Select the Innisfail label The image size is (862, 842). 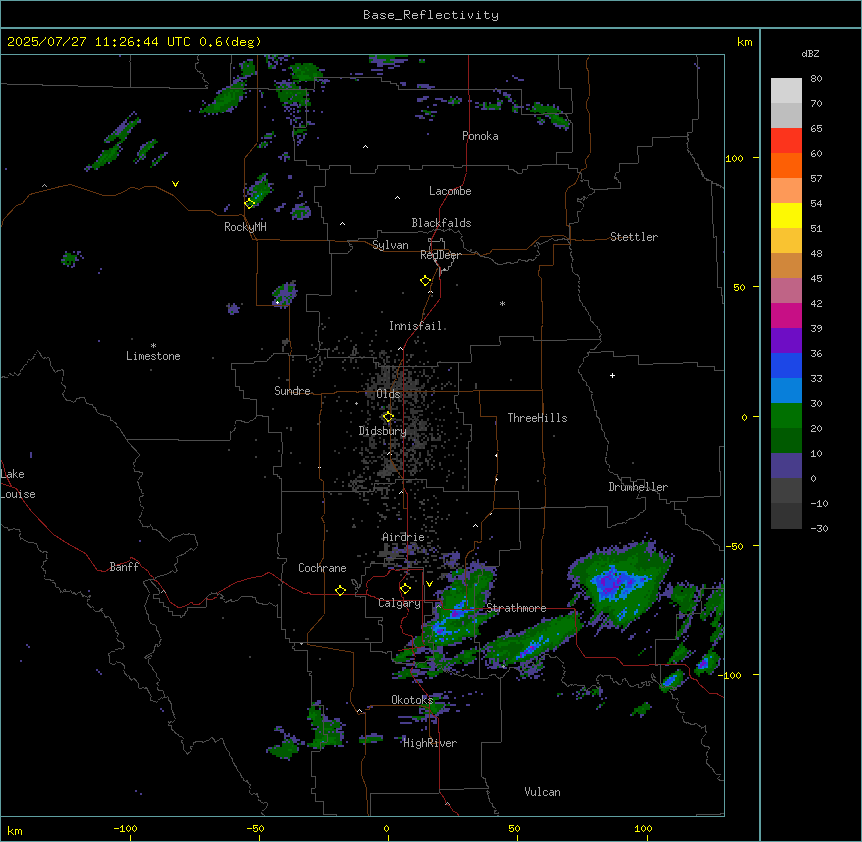click(x=416, y=326)
